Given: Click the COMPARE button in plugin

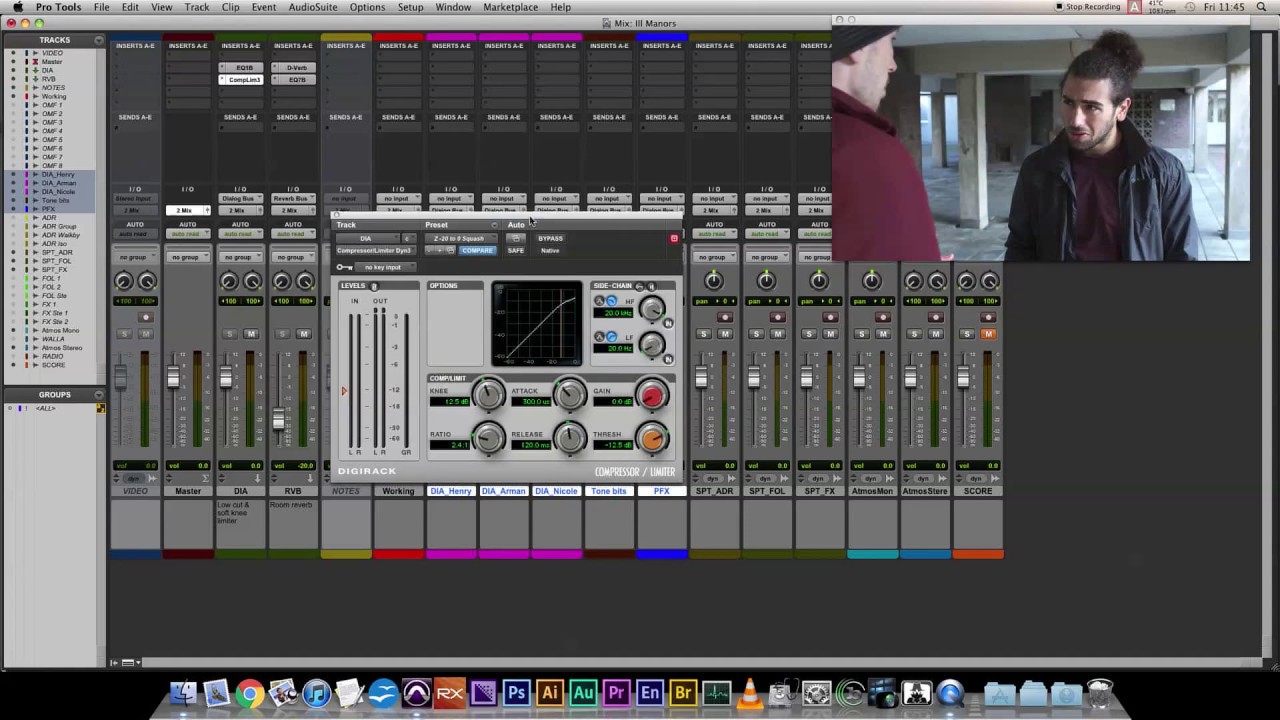Looking at the screenshot, I should [477, 250].
